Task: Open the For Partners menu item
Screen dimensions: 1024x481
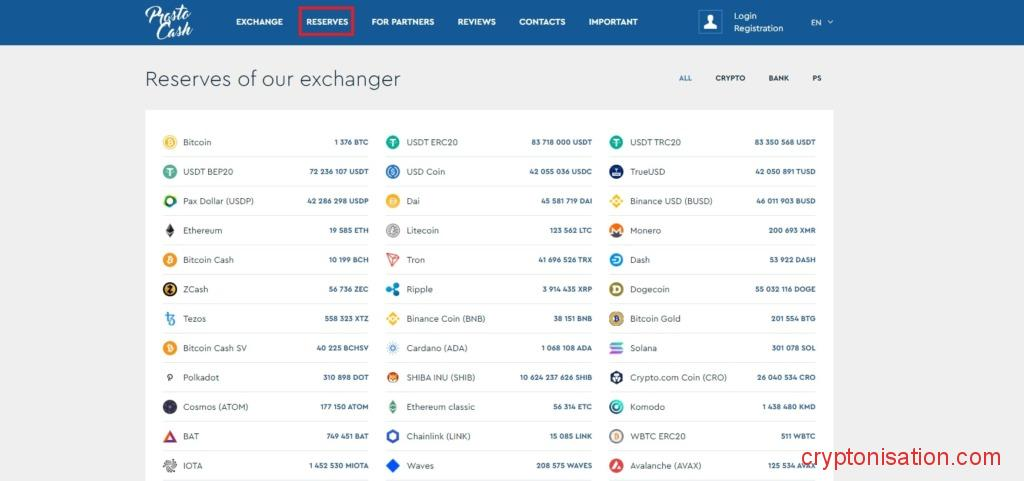Action: coord(402,22)
